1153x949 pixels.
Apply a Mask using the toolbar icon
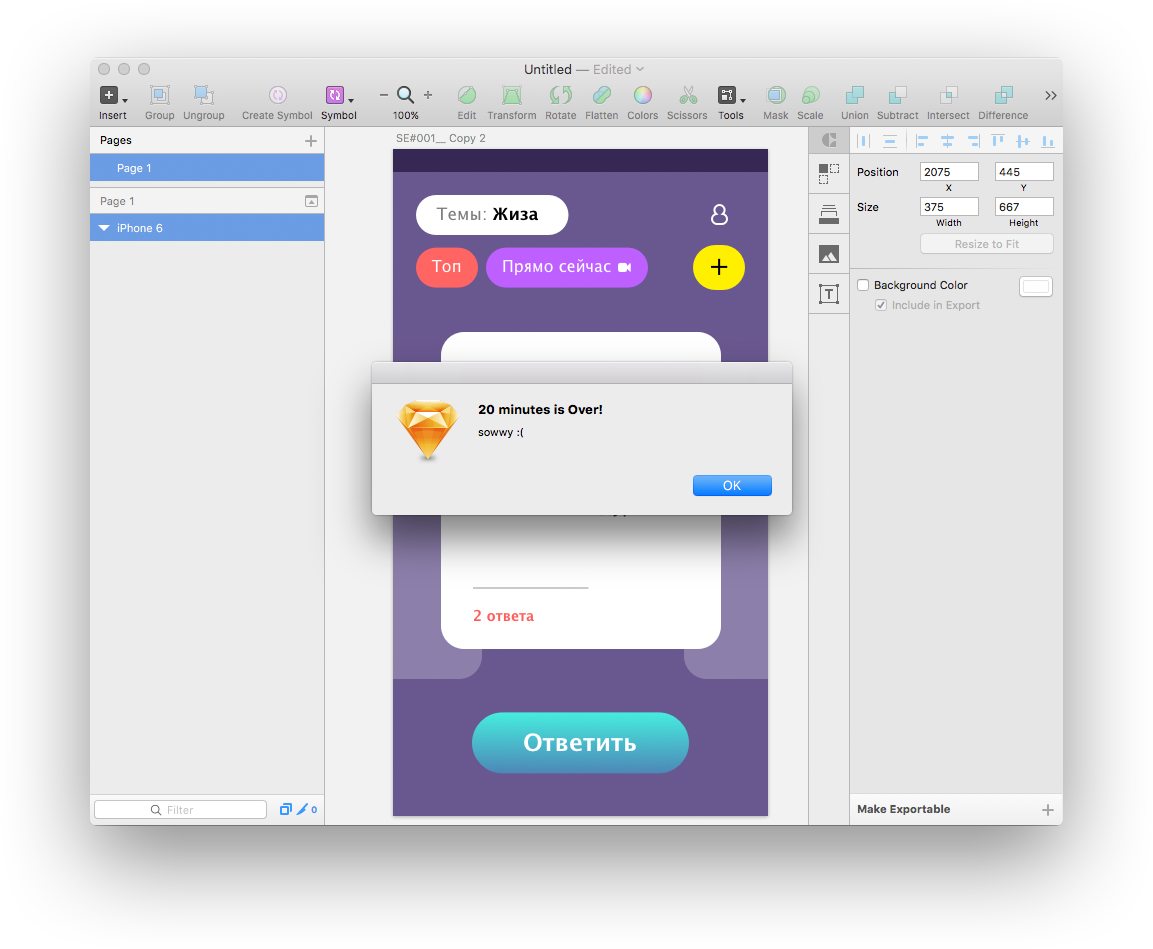point(776,95)
